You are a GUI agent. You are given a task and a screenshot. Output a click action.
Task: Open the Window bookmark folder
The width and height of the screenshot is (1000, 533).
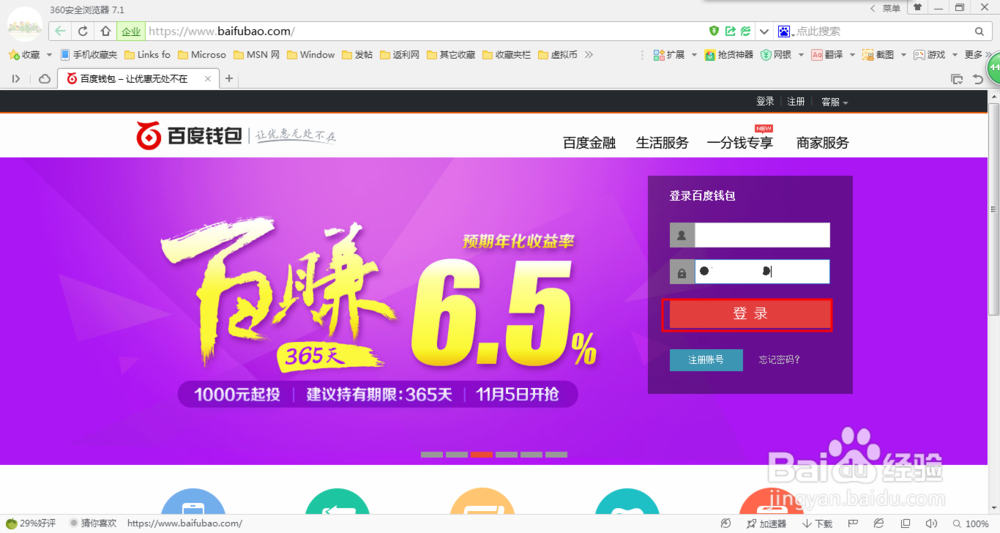[311, 55]
